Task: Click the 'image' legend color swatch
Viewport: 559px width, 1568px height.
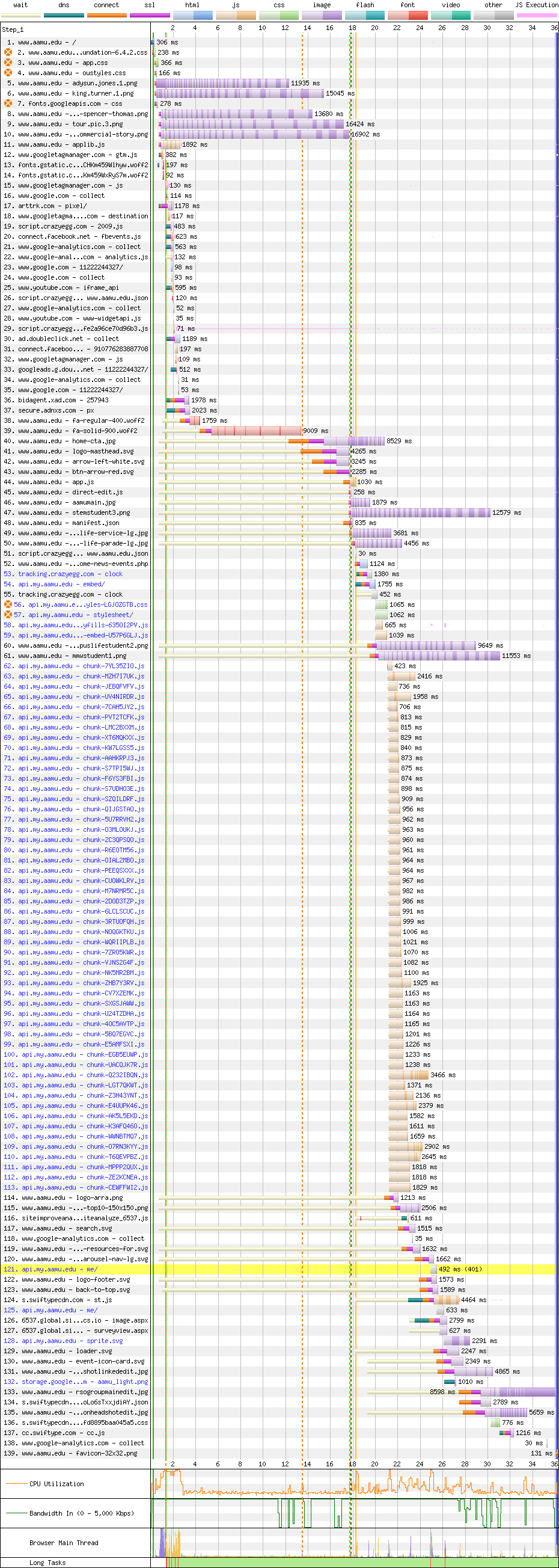Action: click(x=322, y=15)
